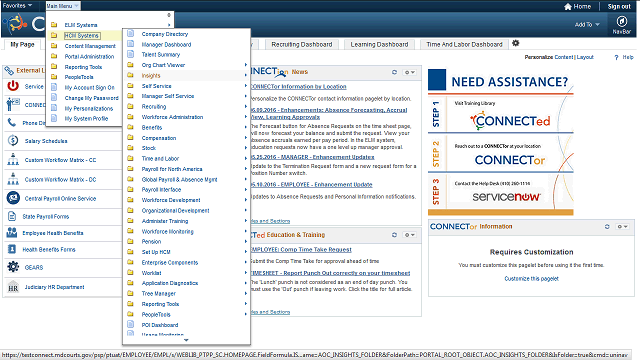Refresh the CONNECTion News pagelet
640x360 pixels.
(394, 72)
